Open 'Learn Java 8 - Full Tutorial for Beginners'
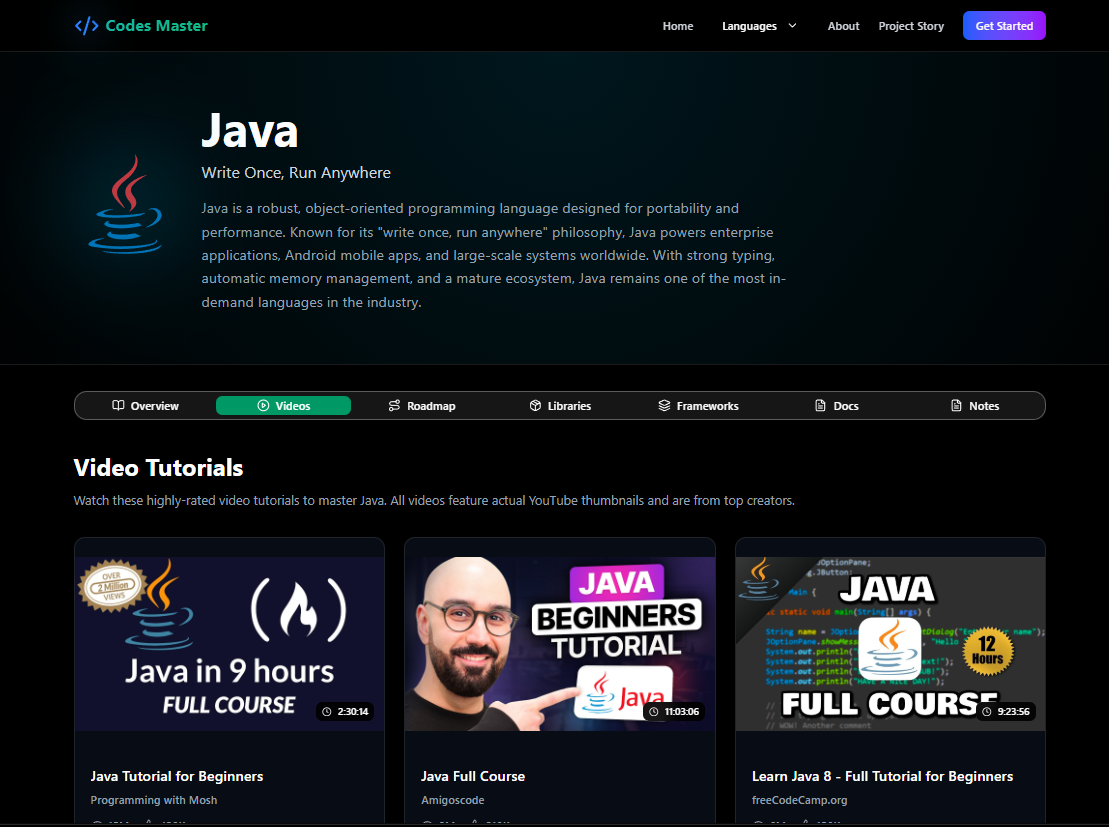Viewport: 1109px width, 827px height. pyautogui.click(x=882, y=776)
